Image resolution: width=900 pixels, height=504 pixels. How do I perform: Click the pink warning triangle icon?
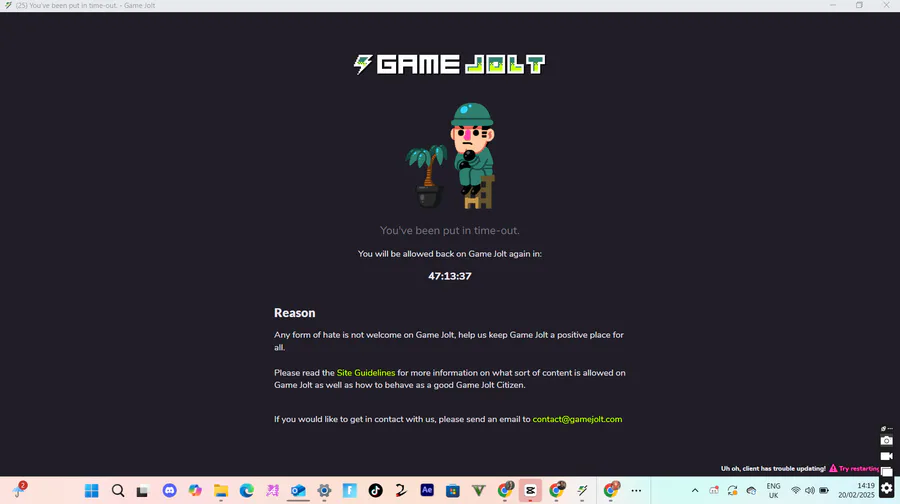[833, 468]
